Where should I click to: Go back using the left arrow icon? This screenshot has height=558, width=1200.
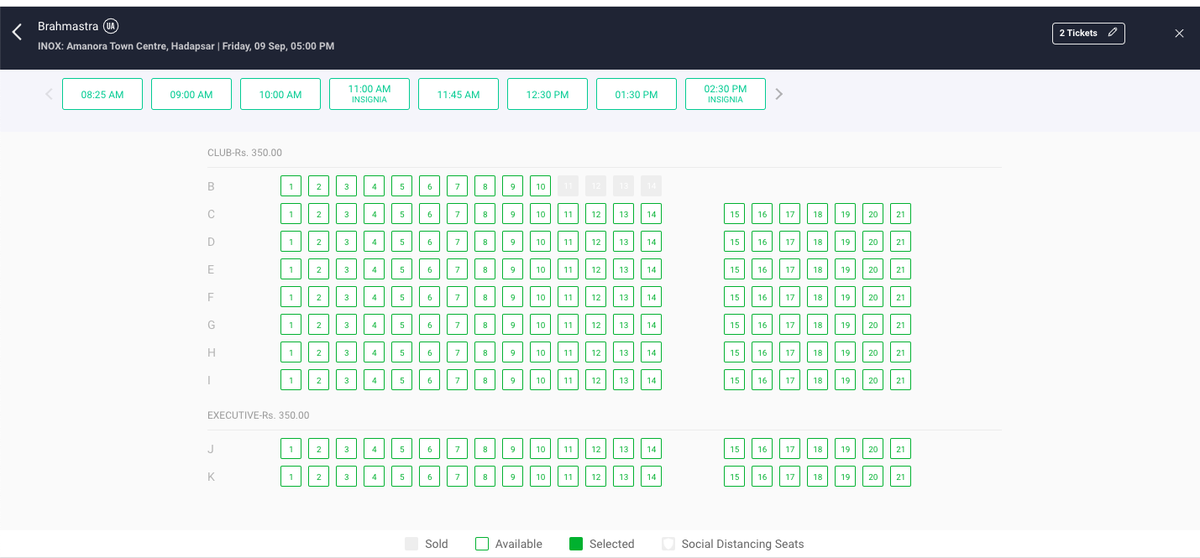[x=16, y=33]
